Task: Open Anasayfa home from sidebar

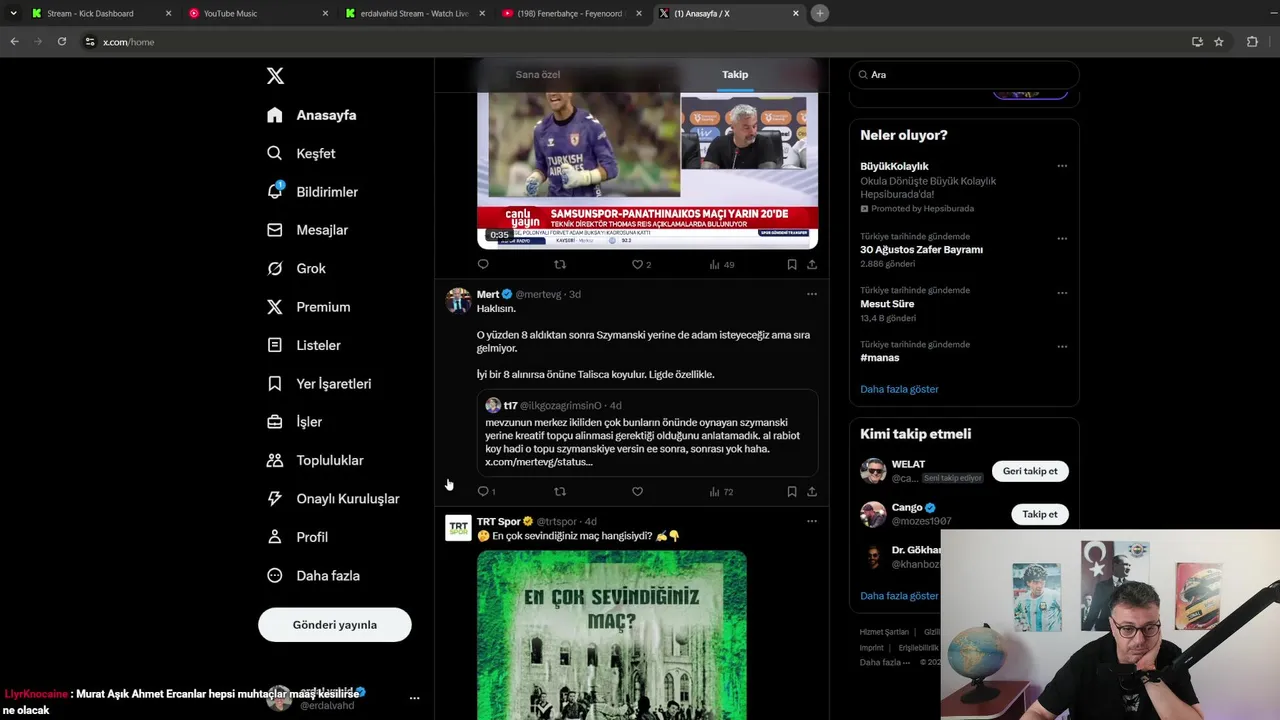Action: click(311, 115)
